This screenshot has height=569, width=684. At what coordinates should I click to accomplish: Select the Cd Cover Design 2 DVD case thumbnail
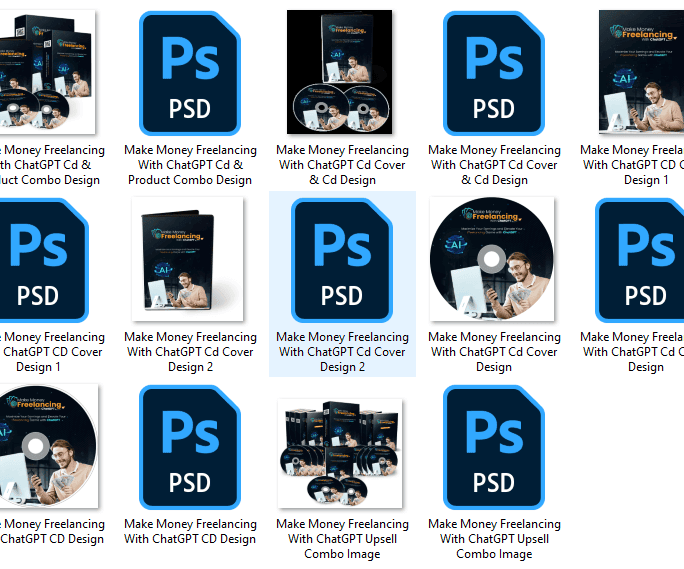pos(188,259)
